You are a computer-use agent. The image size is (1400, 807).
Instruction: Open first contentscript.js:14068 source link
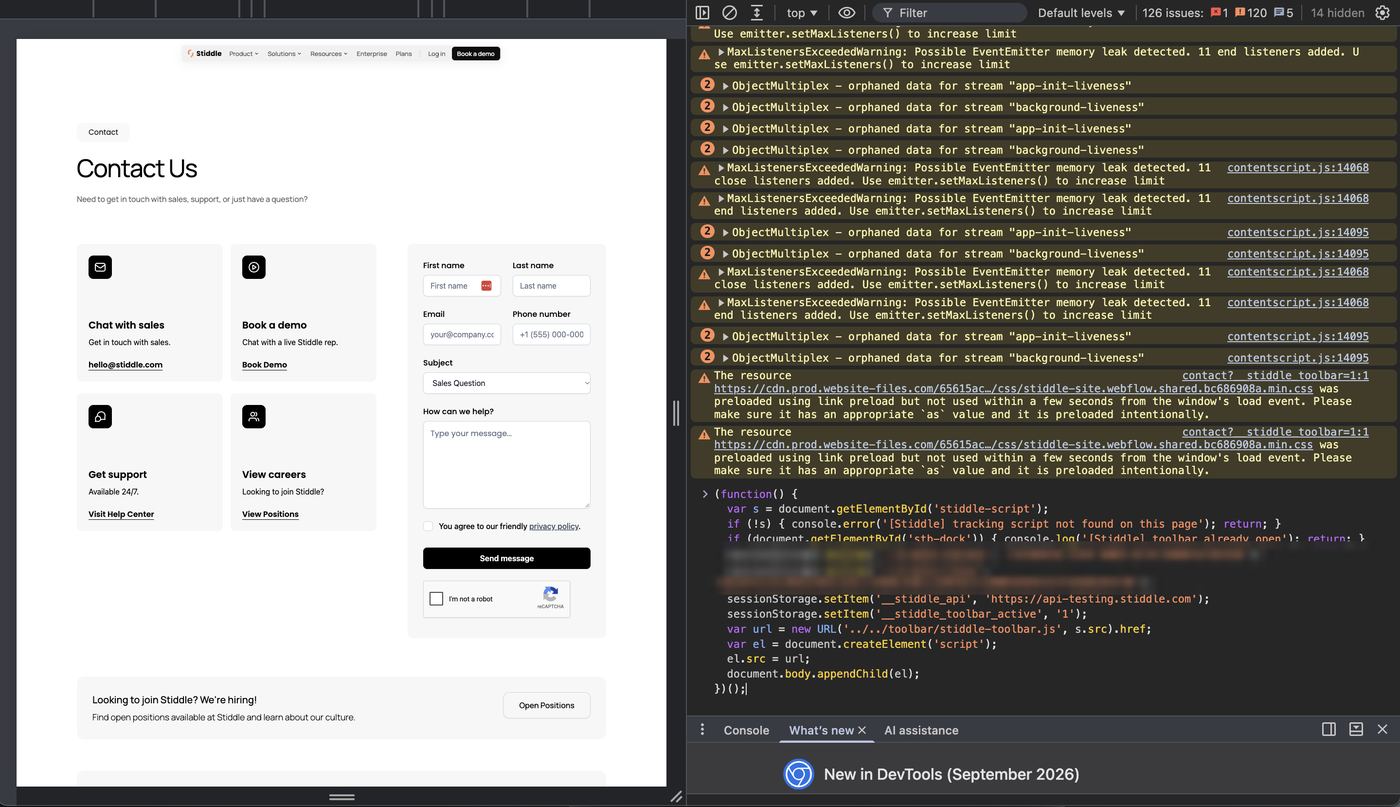pyautogui.click(x=1298, y=168)
